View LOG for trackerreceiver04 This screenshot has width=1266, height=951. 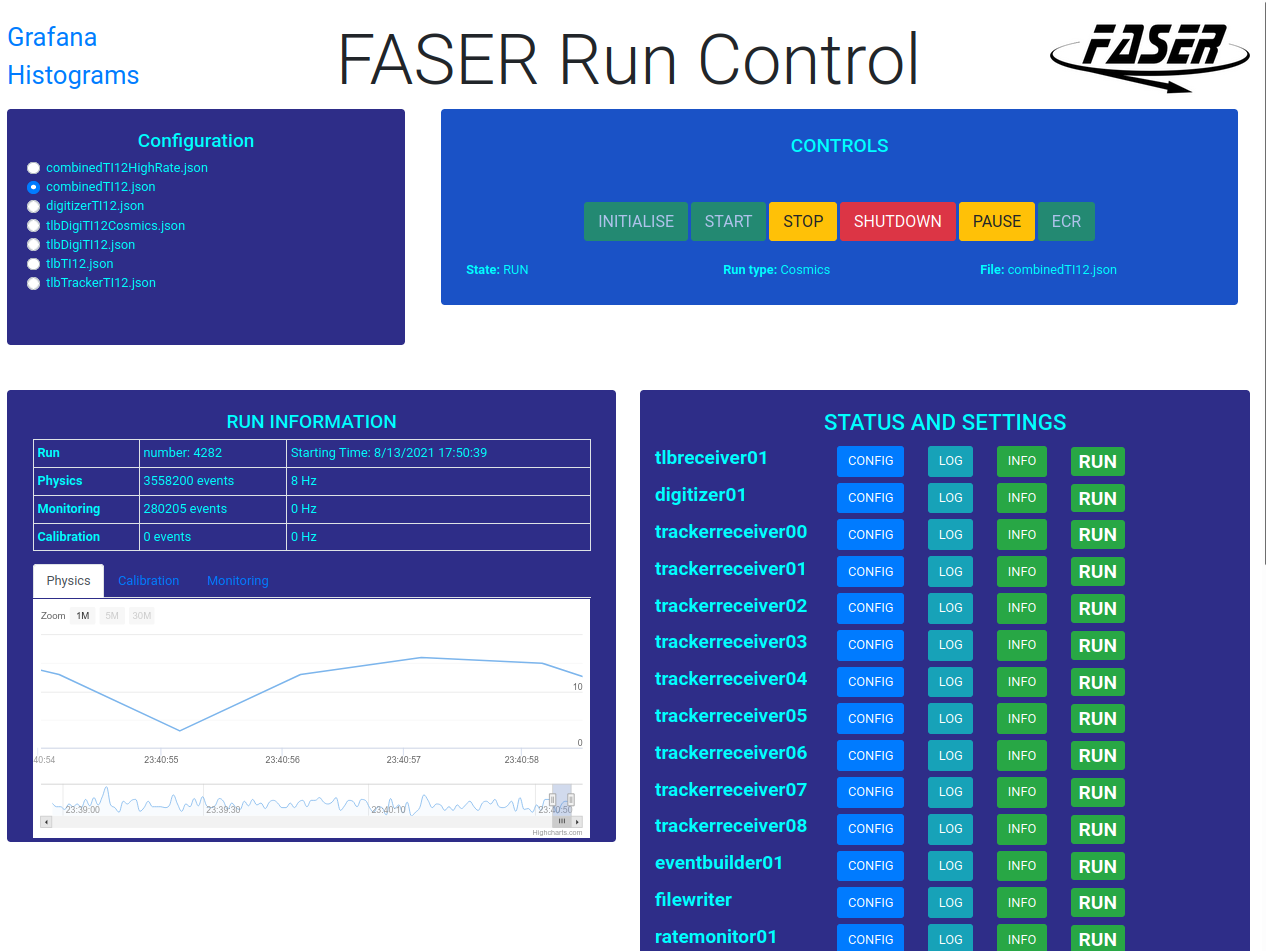click(x=950, y=682)
